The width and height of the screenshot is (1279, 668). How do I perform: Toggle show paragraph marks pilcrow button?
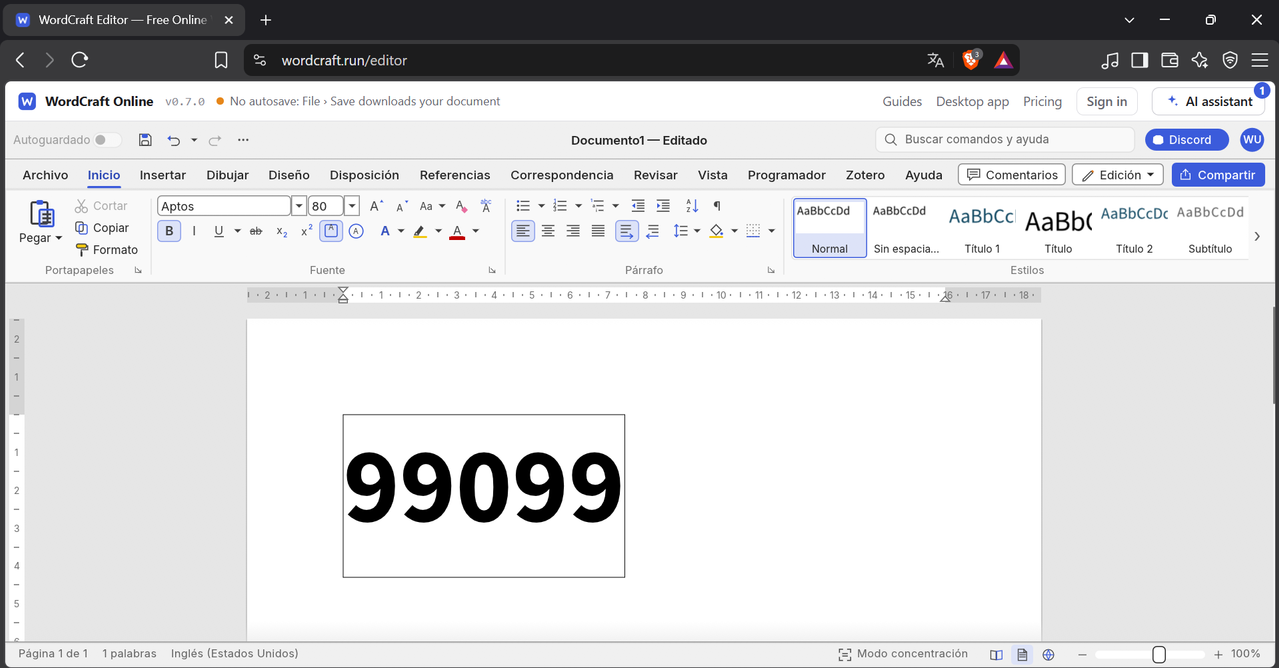click(x=717, y=206)
